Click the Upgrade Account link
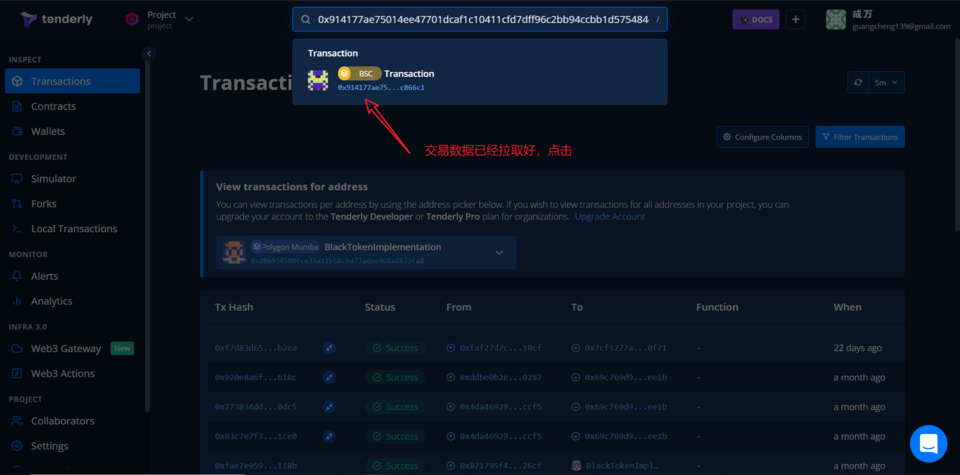The image size is (960, 475). pyautogui.click(x=609, y=217)
